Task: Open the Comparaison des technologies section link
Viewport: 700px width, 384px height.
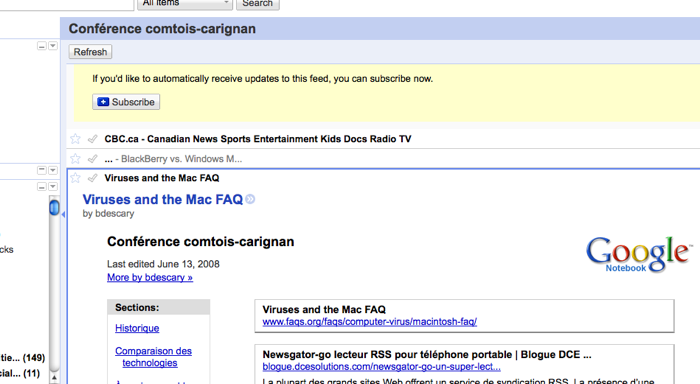Action: 153,357
